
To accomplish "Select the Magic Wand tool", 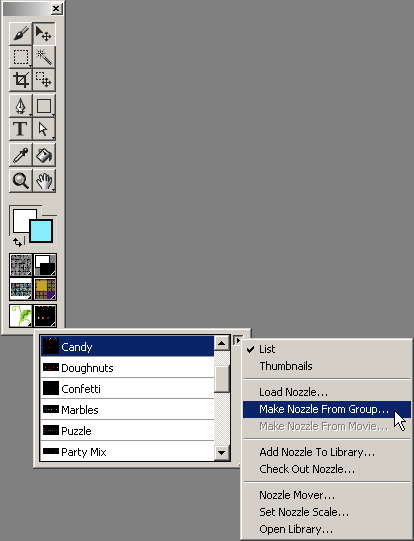I will pos(44,57).
